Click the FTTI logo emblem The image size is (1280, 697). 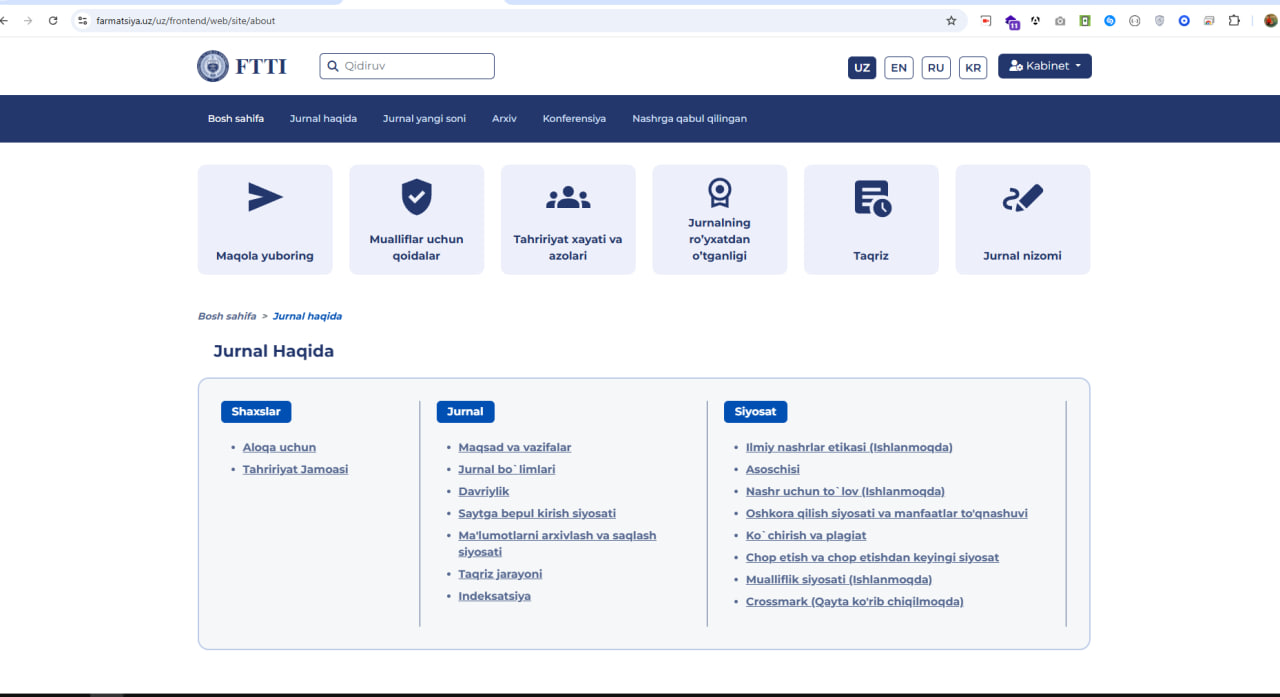click(x=213, y=66)
